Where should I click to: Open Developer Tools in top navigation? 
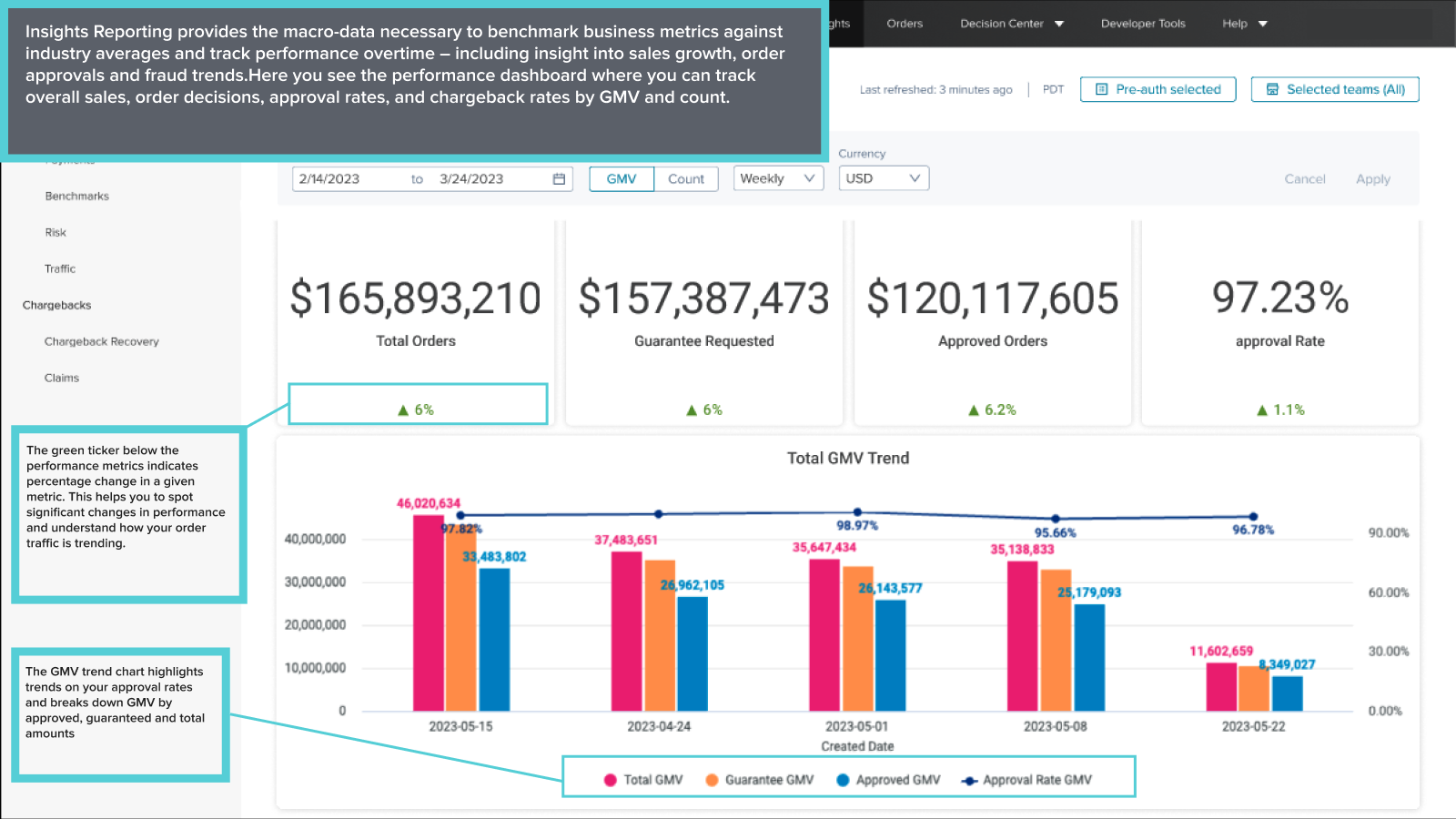1143,24
